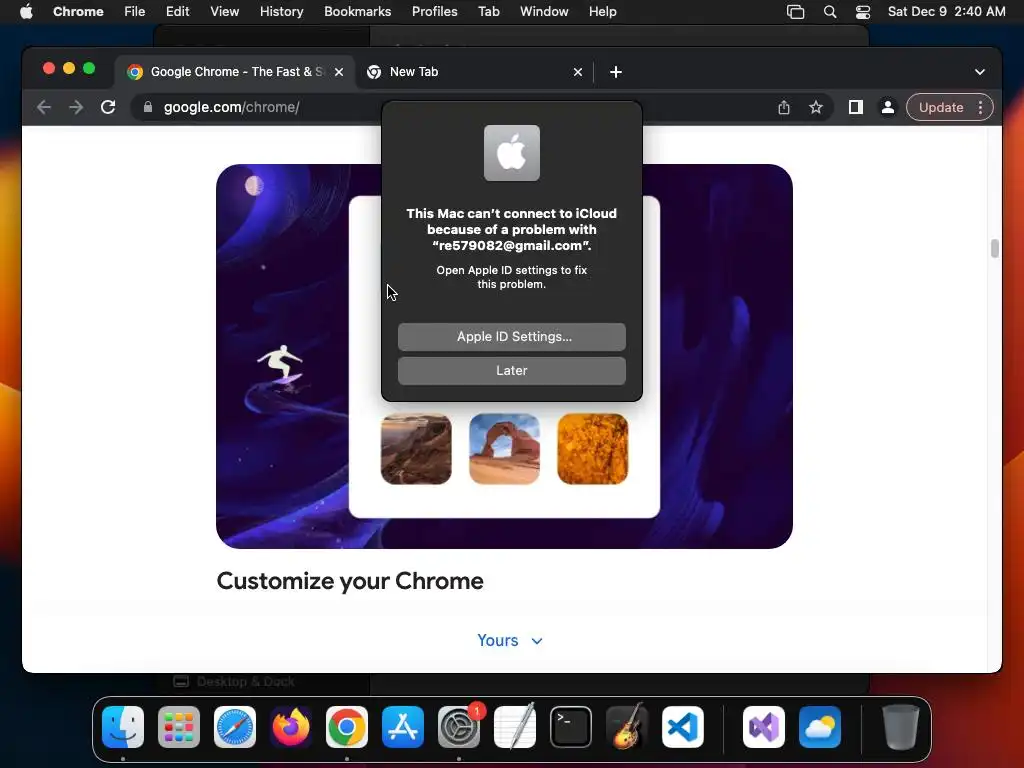Screen dimensions: 1024x768
Task: Open the Tab menu
Action: pyautogui.click(x=488, y=12)
